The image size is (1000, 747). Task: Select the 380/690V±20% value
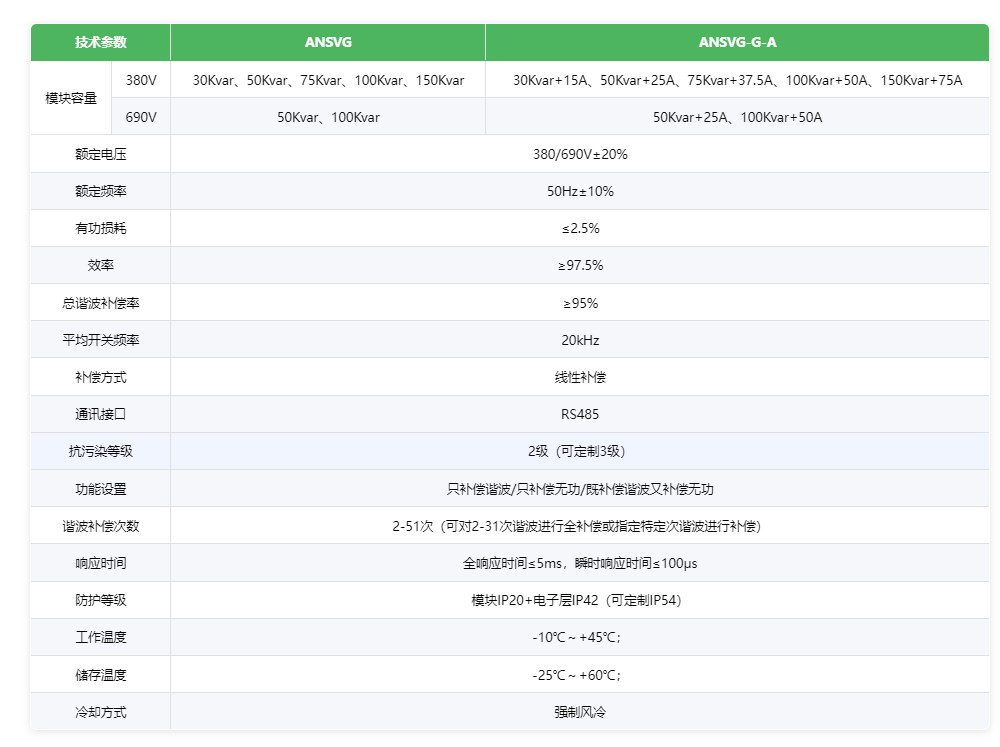[x=580, y=154]
